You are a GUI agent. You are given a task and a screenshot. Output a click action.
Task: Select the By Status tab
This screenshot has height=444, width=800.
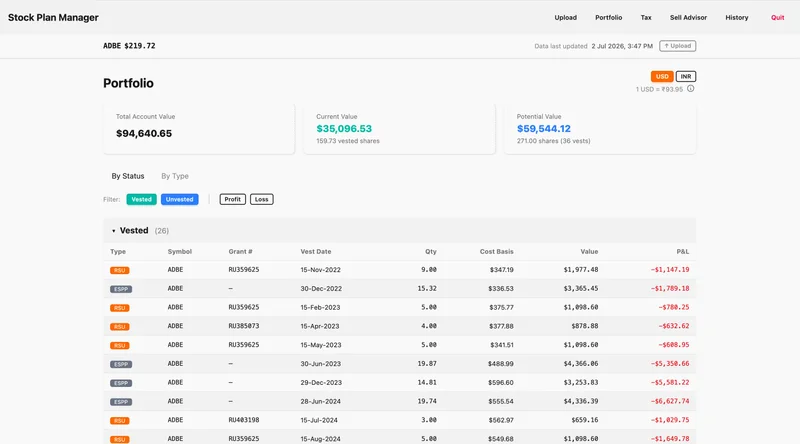(128, 176)
